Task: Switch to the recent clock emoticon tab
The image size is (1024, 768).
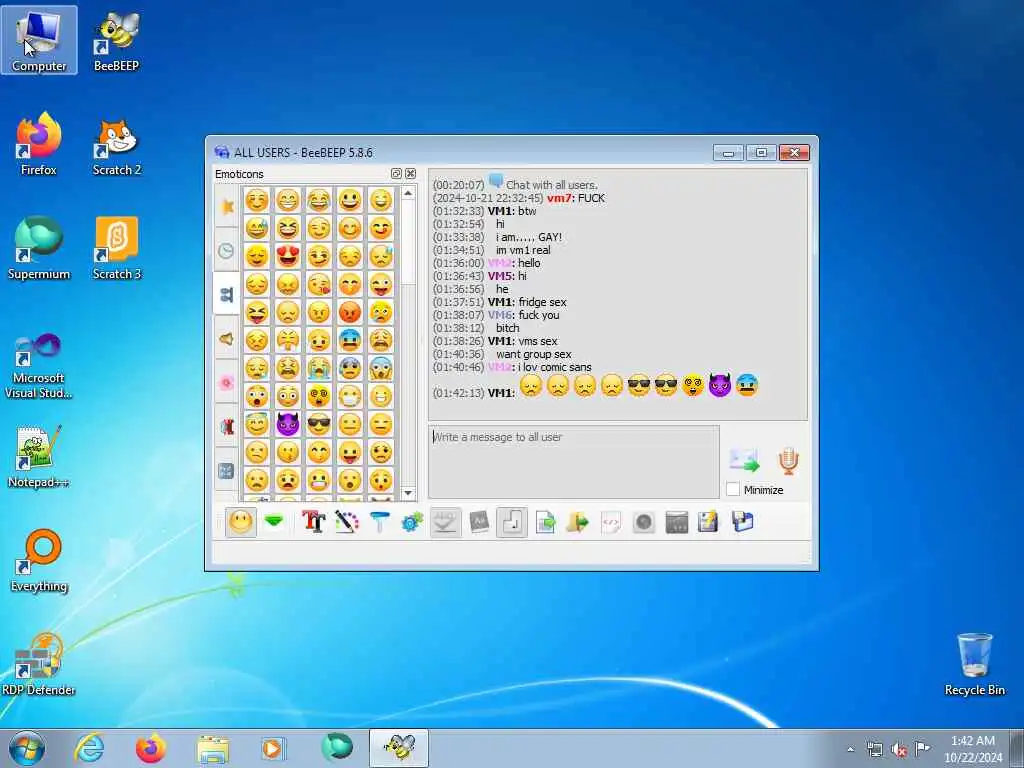Action: click(x=227, y=250)
